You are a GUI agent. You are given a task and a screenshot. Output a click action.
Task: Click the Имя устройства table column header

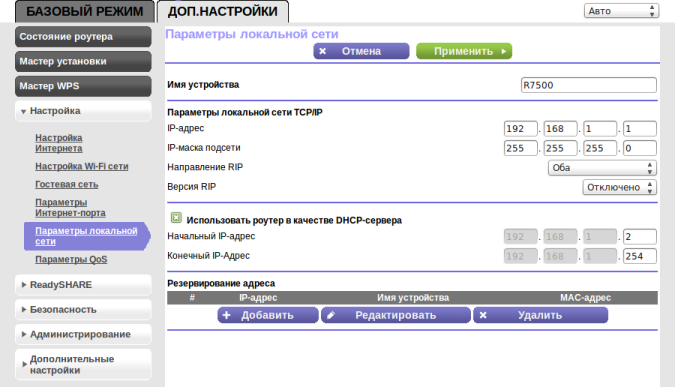[413, 297]
